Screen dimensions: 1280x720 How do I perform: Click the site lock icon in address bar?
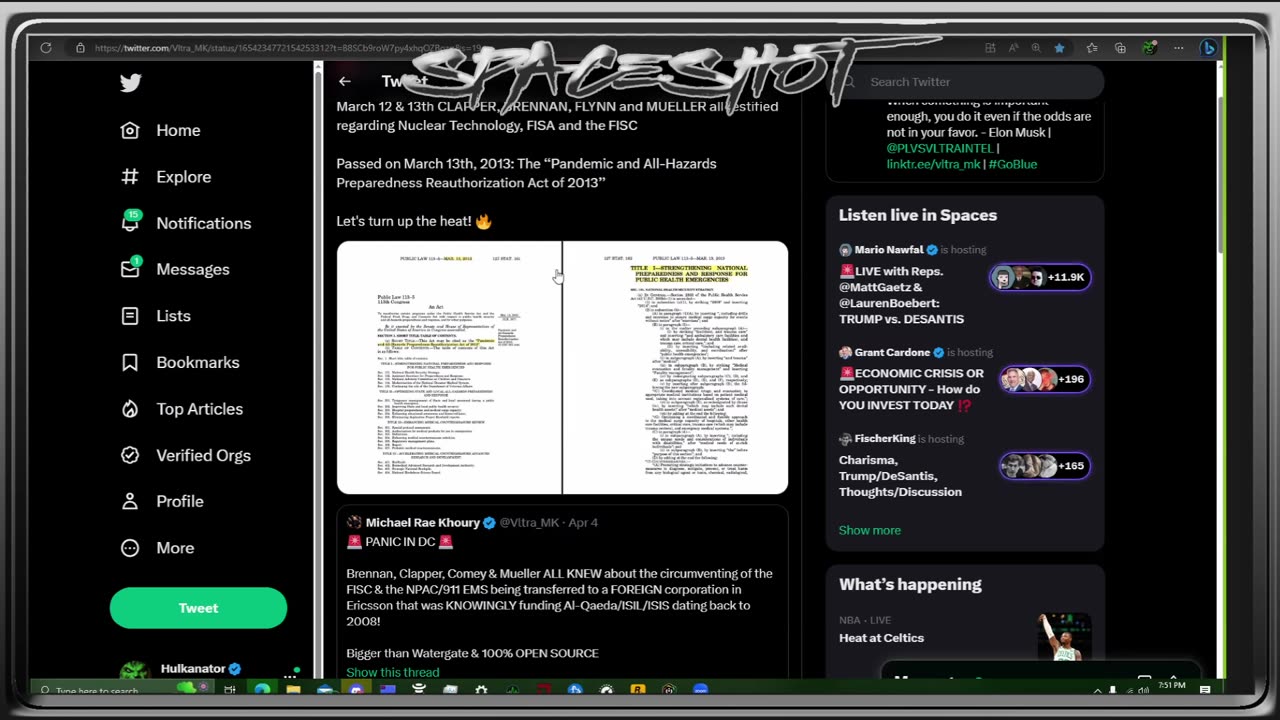(x=80, y=48)
